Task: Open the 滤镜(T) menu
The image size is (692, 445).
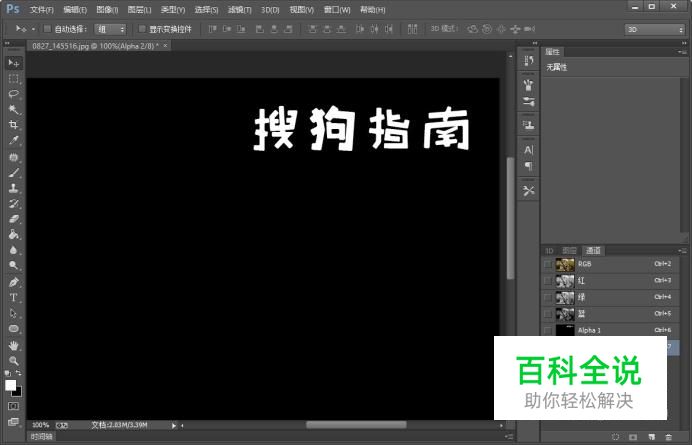Action: [x=240, y=10]
